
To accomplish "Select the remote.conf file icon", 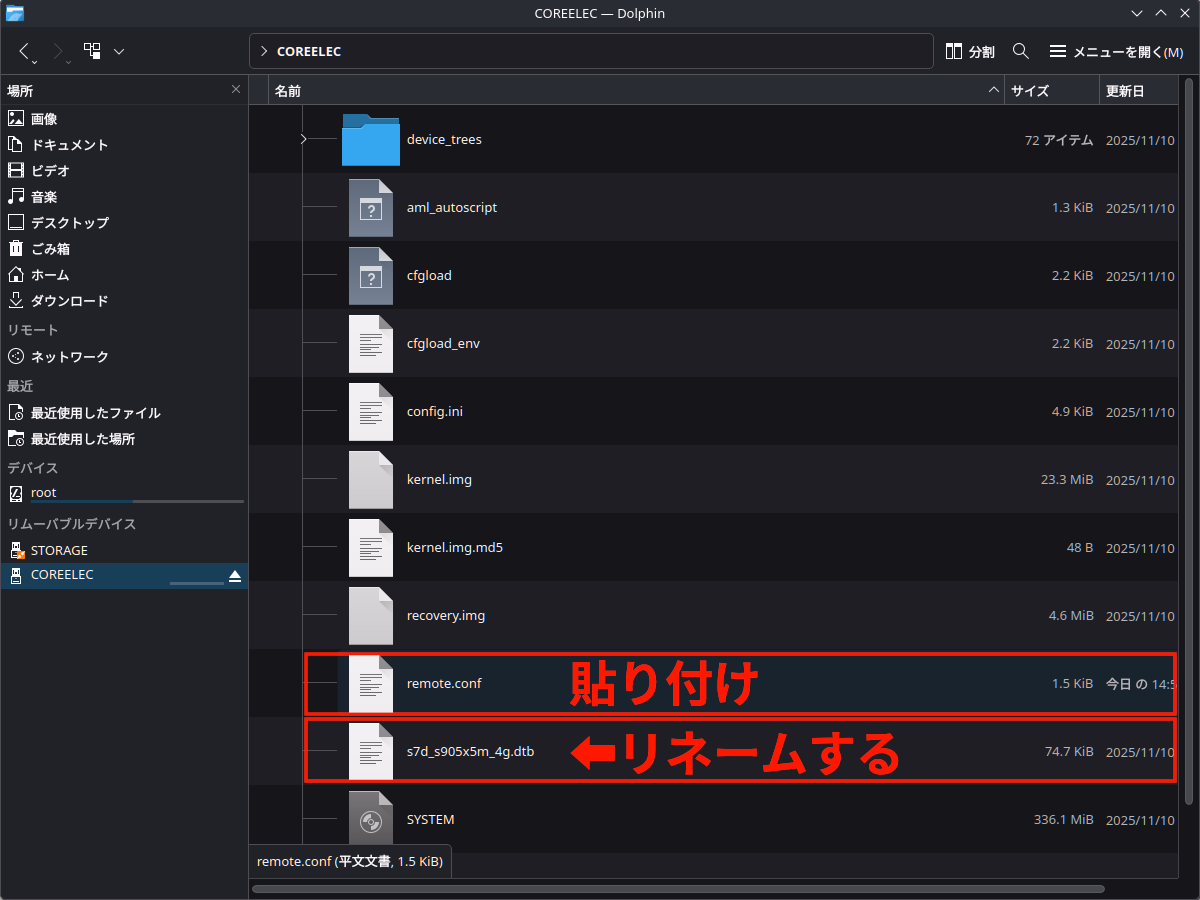I will click(x=370, y=683).
